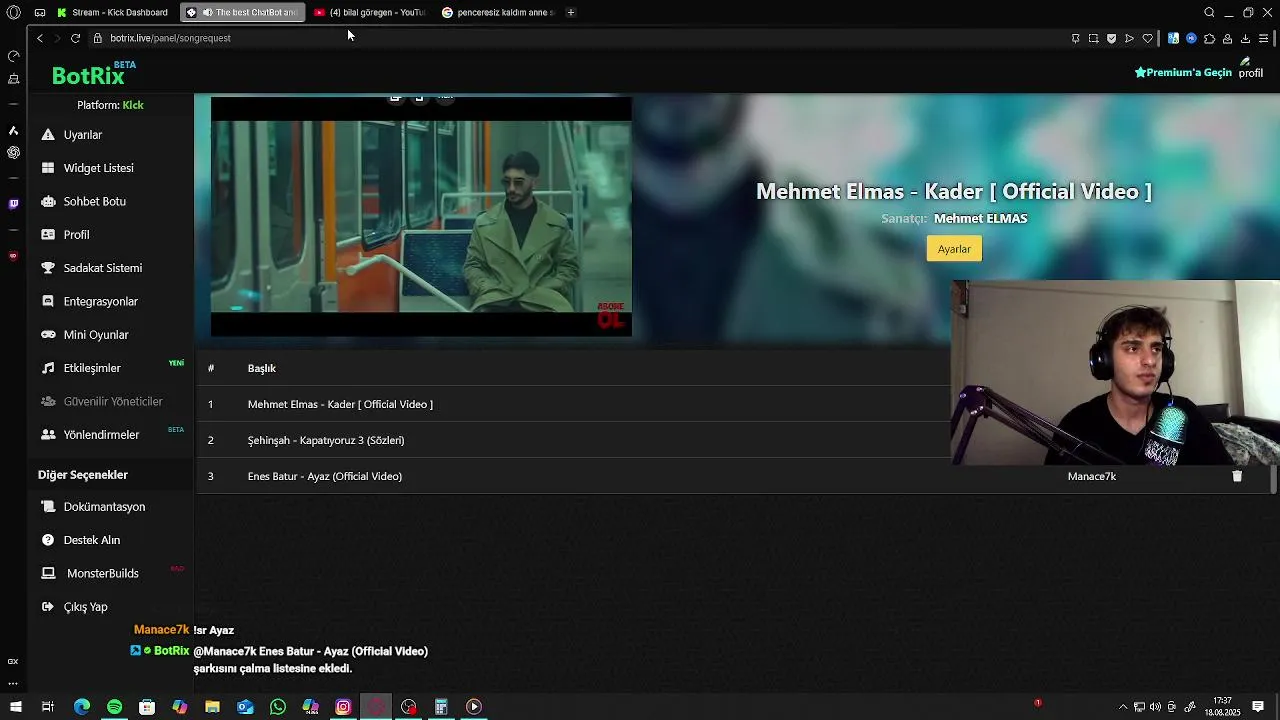
Task: Click Manace7k username in chat overlay
Action: point(161,630)
